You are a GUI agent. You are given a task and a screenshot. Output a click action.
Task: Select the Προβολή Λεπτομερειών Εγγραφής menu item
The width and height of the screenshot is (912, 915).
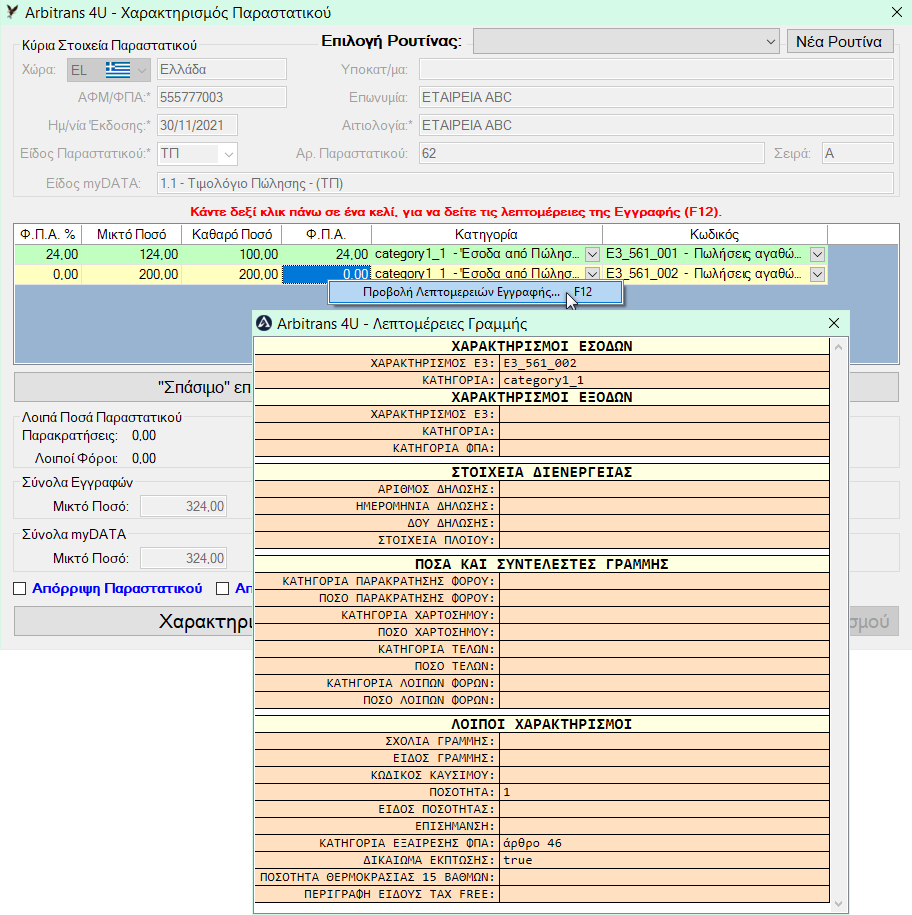click(x=476, y=292)
